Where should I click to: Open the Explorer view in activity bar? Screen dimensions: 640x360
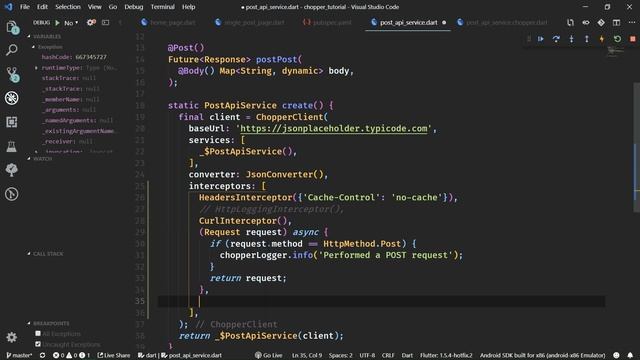coord(12,27)
